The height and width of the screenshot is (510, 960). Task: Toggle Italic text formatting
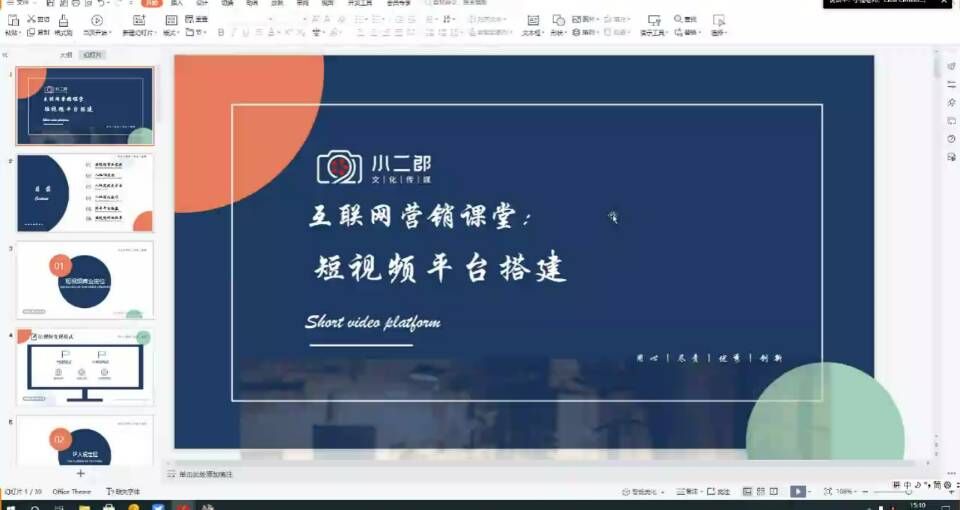tap(233, 33)
